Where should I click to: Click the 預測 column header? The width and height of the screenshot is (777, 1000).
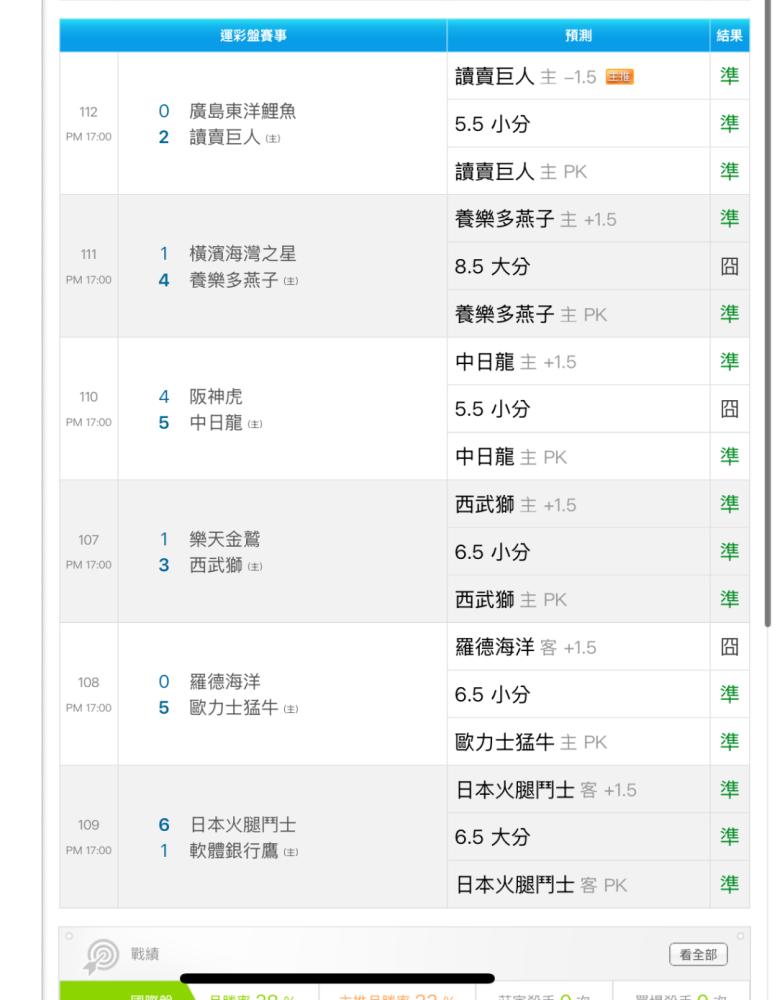point(578,36)
